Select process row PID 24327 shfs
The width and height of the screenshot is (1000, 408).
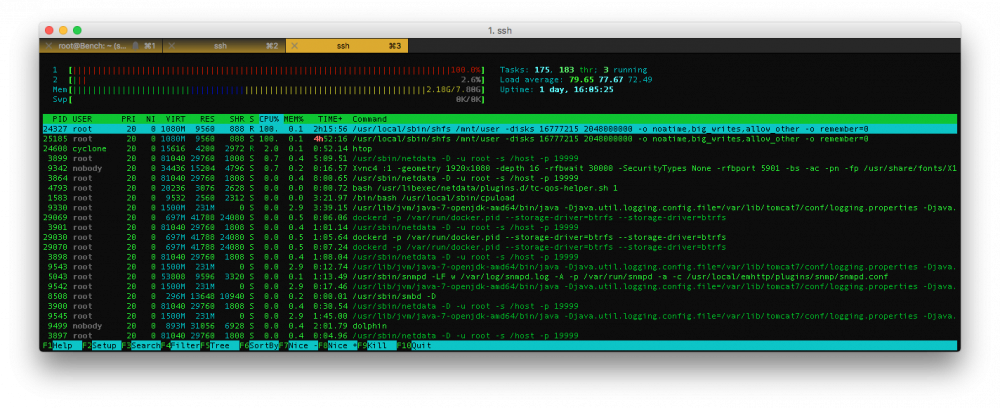point(500,129)
